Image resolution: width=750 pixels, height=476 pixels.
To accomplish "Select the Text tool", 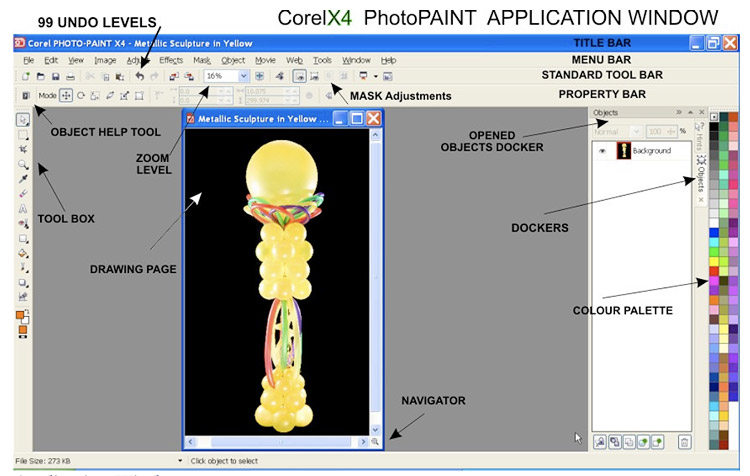I will [23, 209].
